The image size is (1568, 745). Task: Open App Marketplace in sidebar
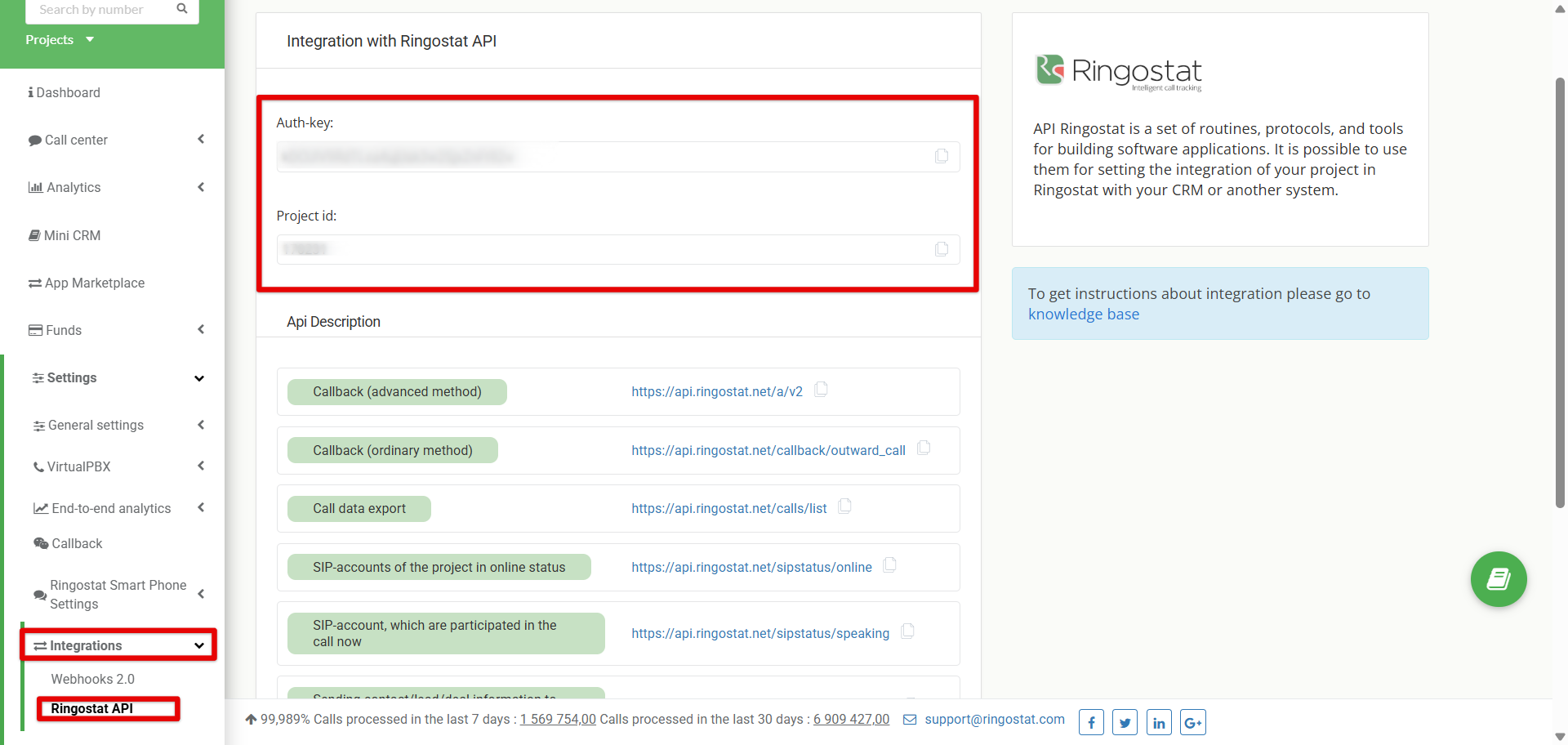coord(87,283)
